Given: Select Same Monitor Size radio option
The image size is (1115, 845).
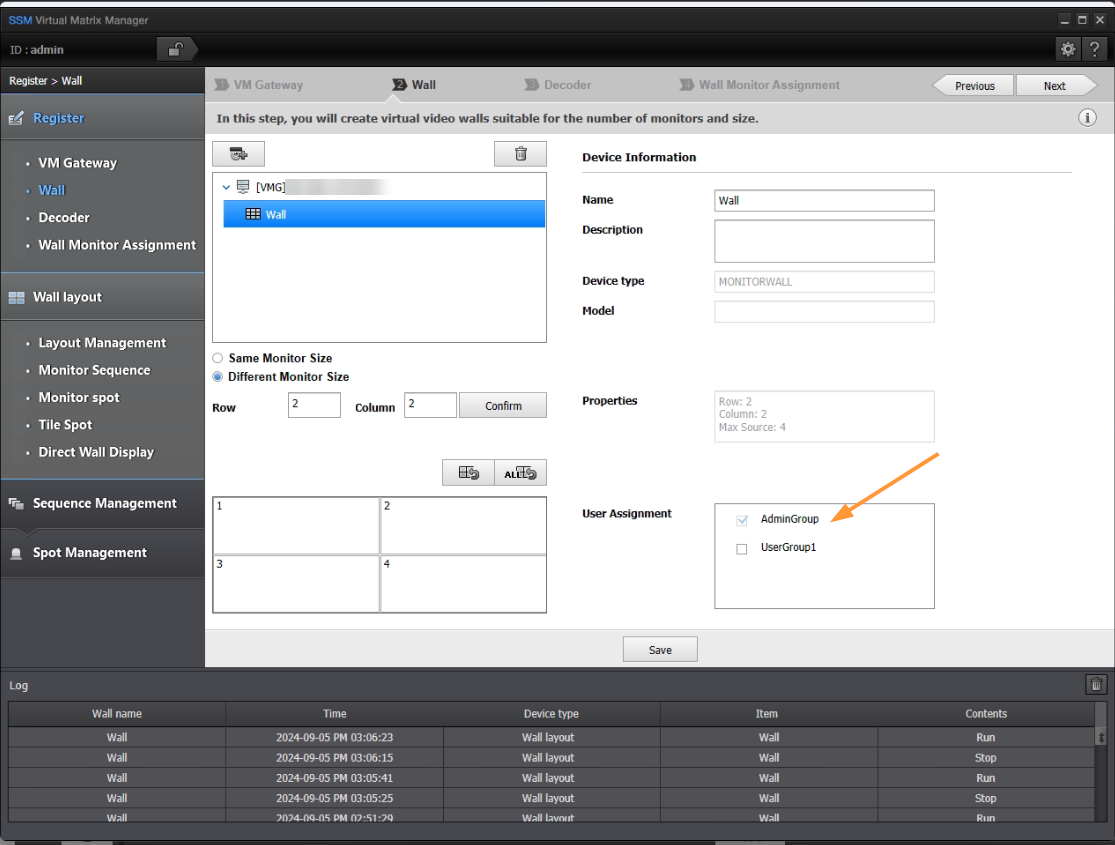Looking at the screenshot, I should pos(218,358).
